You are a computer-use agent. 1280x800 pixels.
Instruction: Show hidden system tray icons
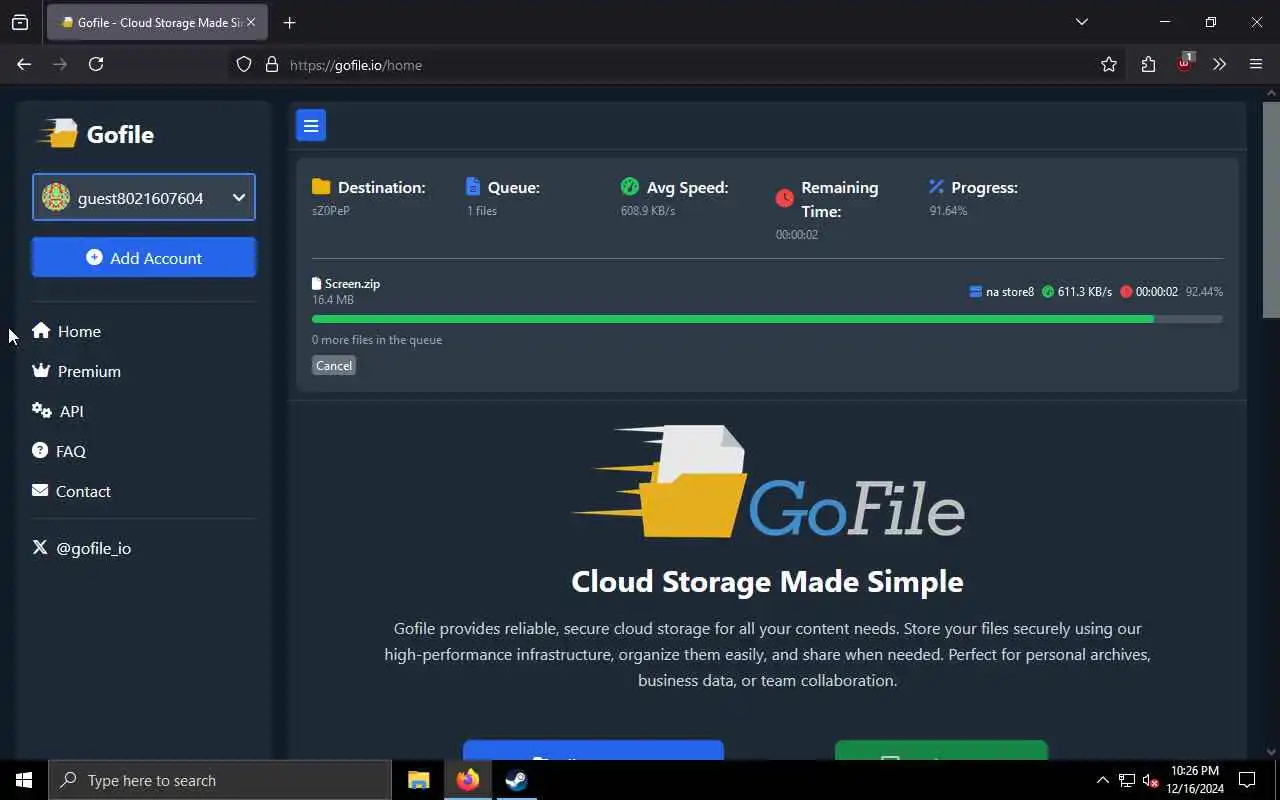[x=1102, y=780]
